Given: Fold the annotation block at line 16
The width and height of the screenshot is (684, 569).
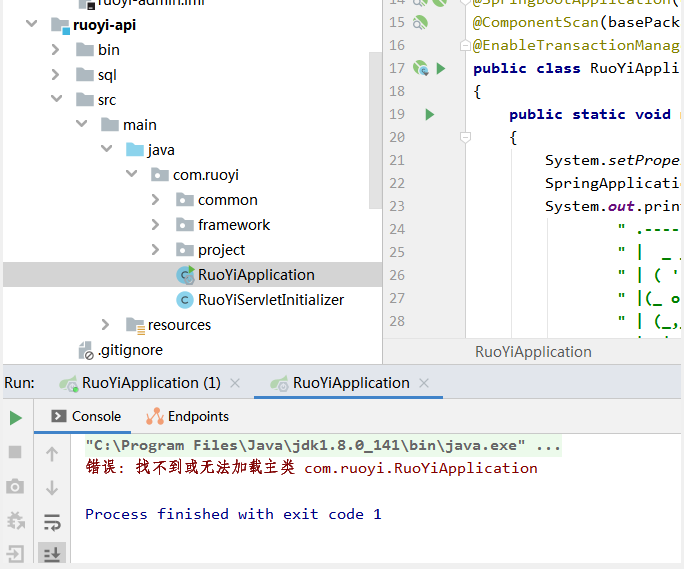Looking at the screenshot, I should [465, 45].
